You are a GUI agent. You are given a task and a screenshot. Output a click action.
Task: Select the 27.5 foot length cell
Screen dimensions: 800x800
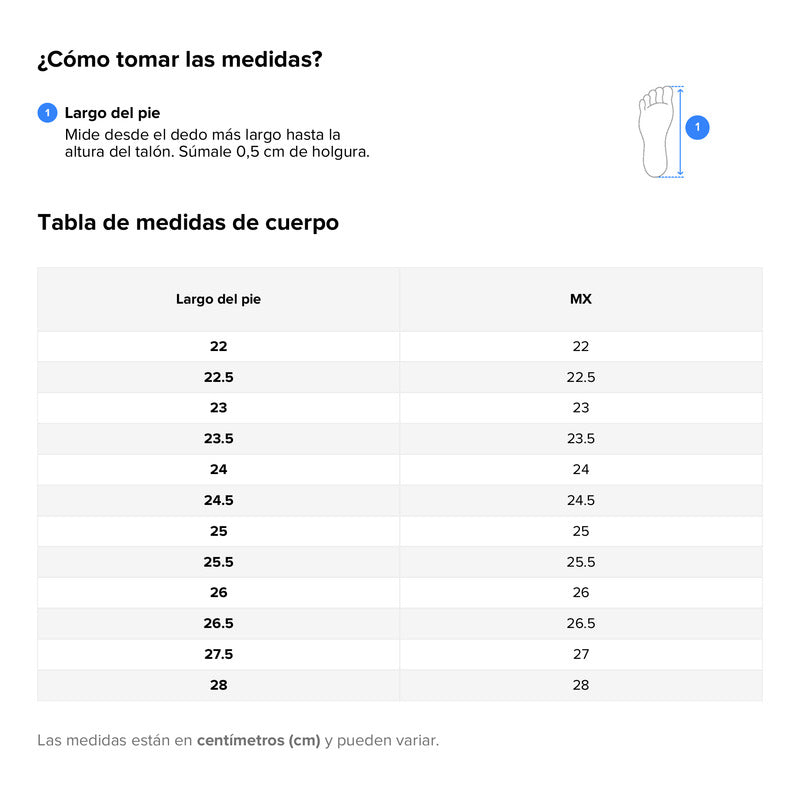[218, 654]
